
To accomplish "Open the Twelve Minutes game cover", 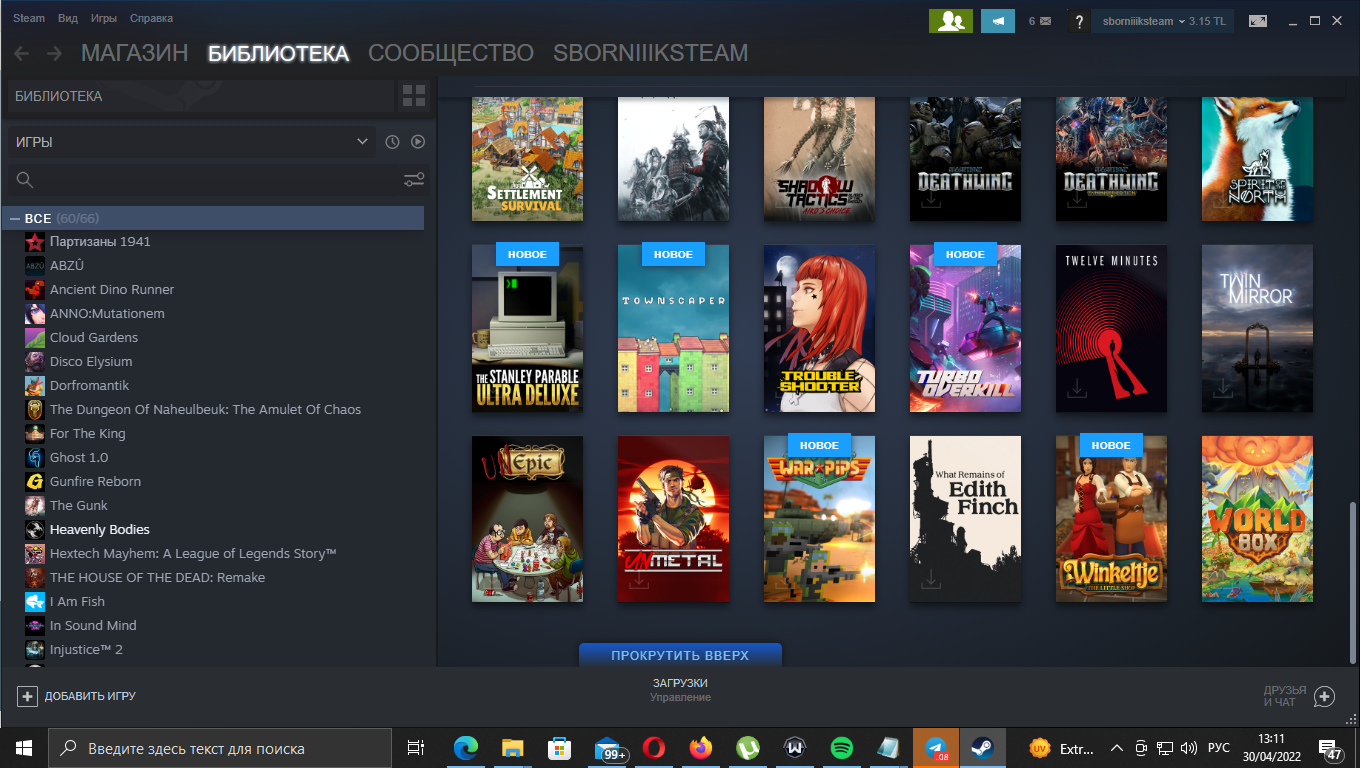I will [1111, 328].
